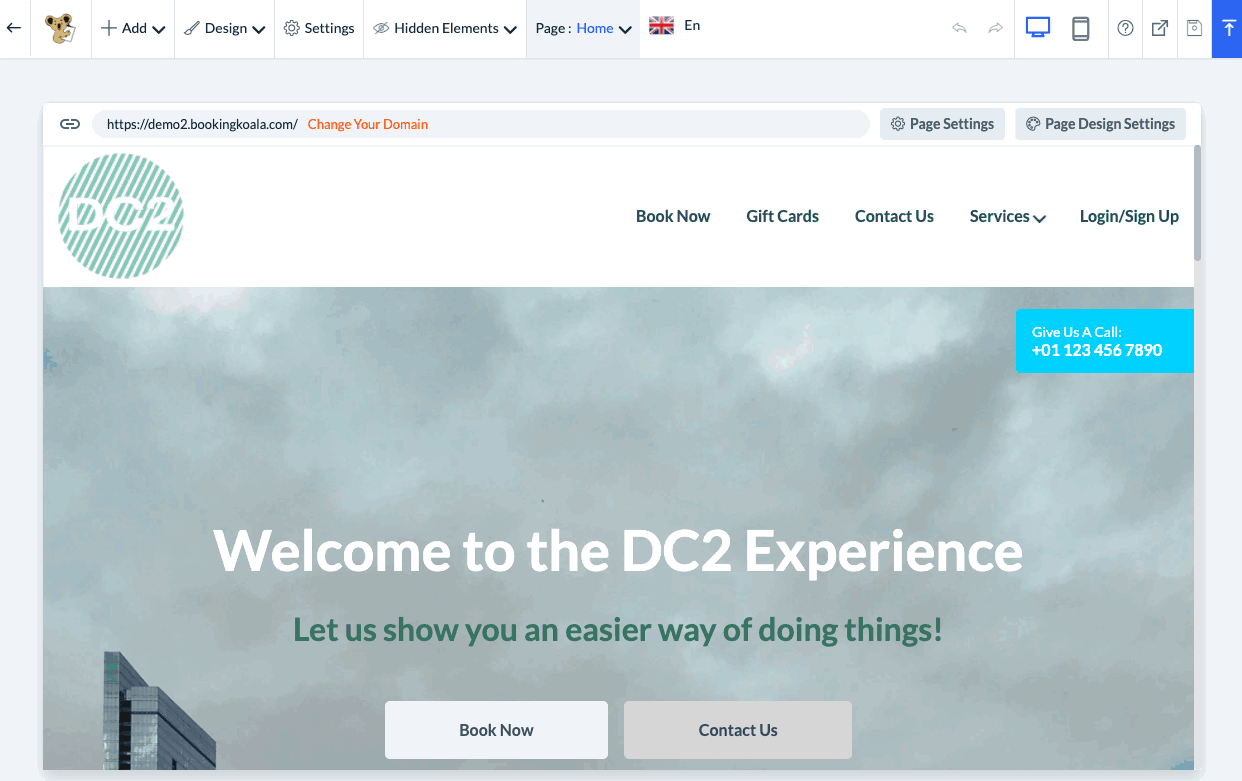Click the redo arrow icon
This screenshot has height=781, width=1242.
pyautogui.click(x=995, y=28)
